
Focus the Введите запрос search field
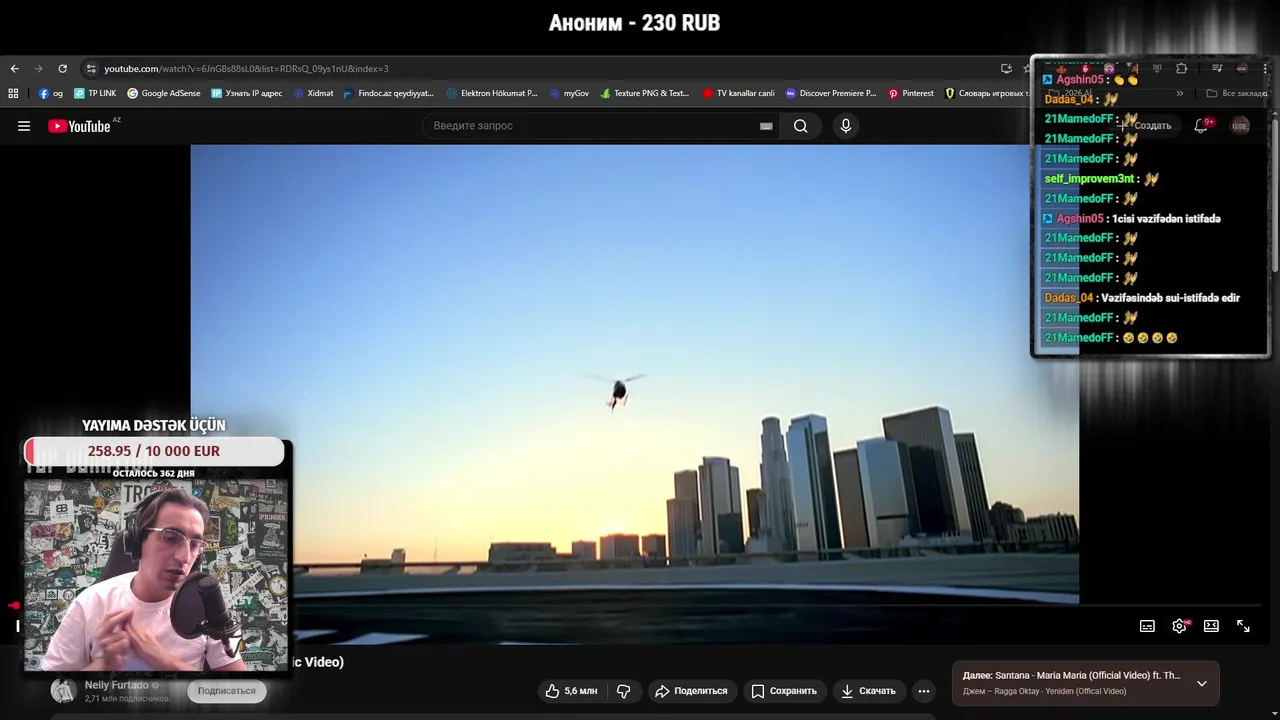point(590,126)
